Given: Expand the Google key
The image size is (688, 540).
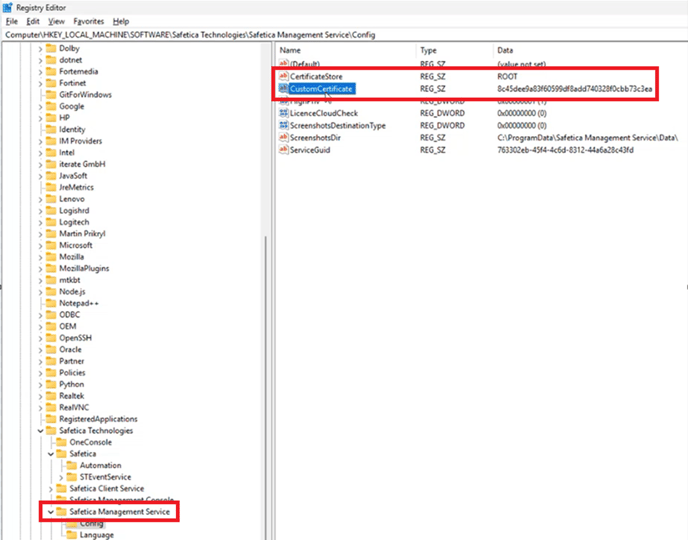Looking at the screenshot, I should (x=40, y=107).
